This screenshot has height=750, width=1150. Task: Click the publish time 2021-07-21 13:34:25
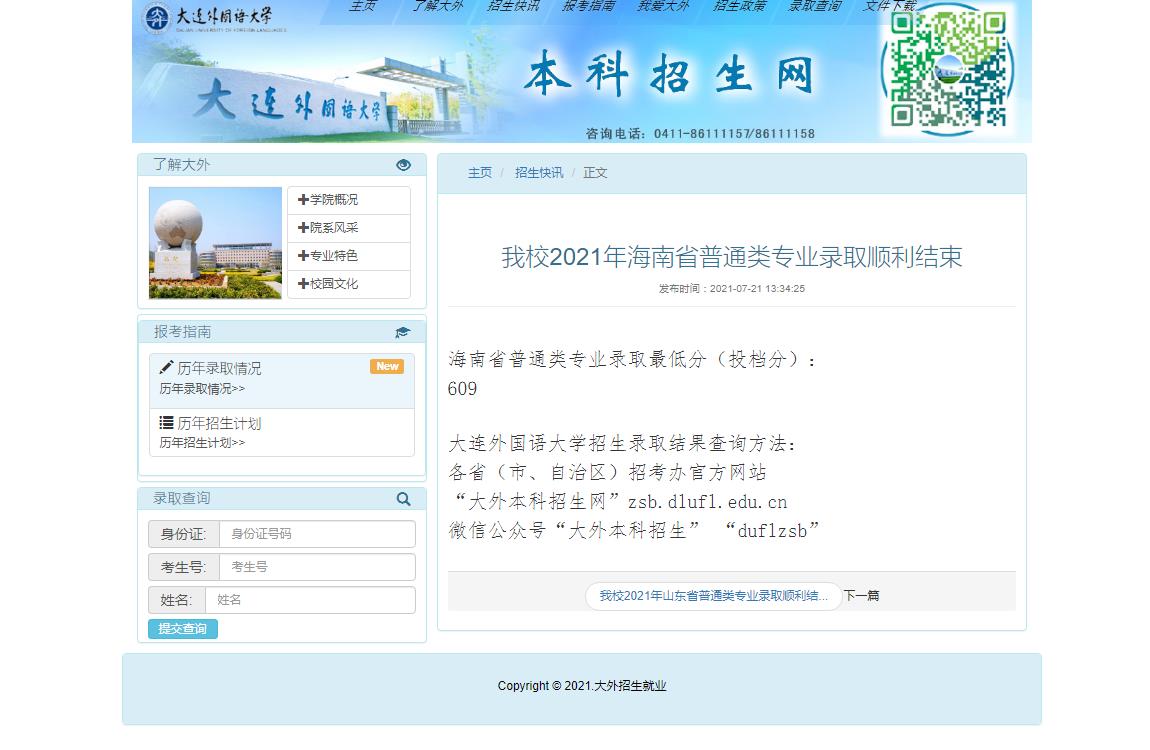click(x=757, y=289)
